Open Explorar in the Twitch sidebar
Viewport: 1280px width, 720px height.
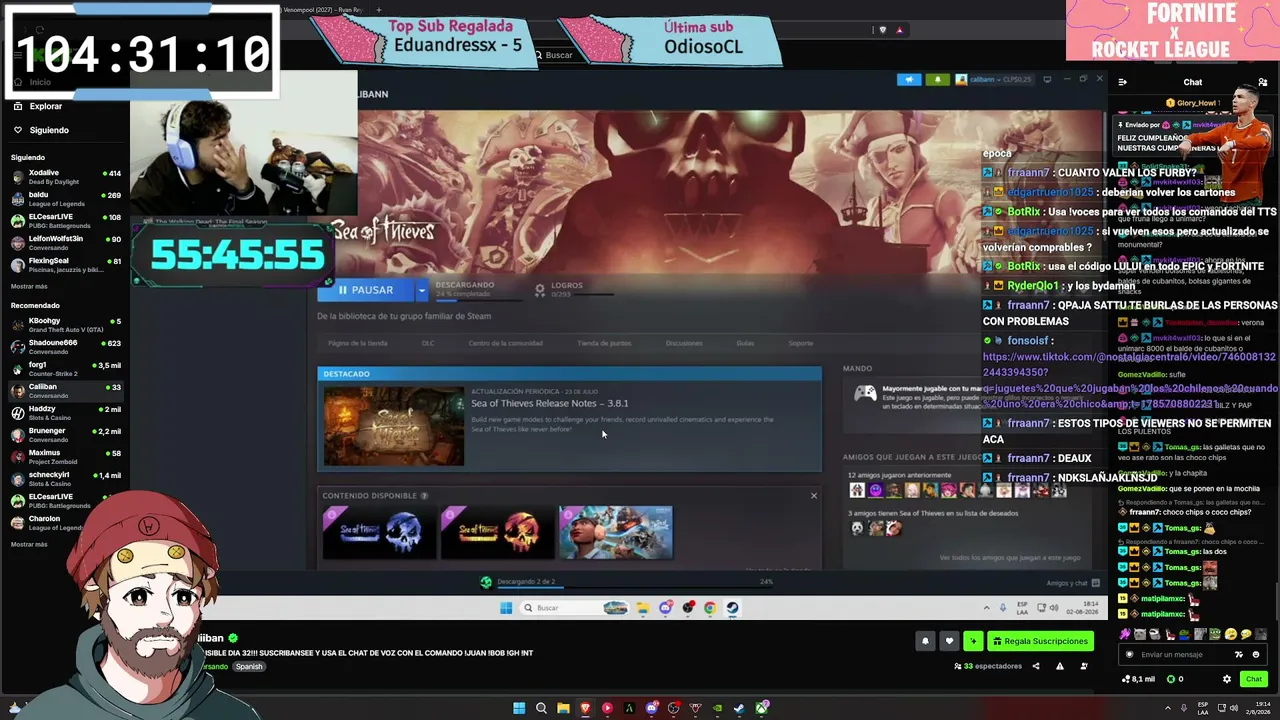[x=45, y=106]
